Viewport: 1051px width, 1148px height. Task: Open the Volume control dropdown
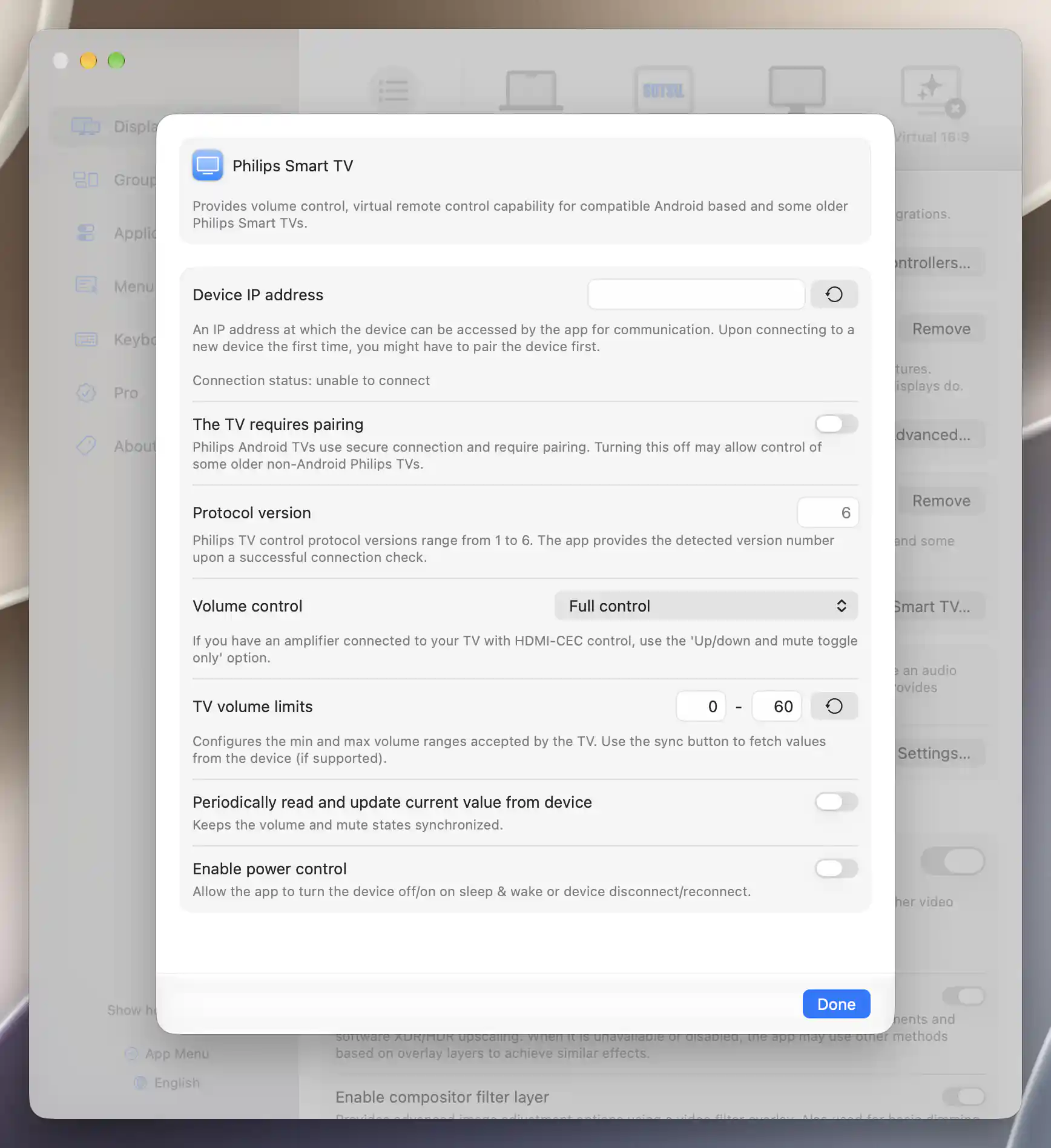tap(706, 606)
